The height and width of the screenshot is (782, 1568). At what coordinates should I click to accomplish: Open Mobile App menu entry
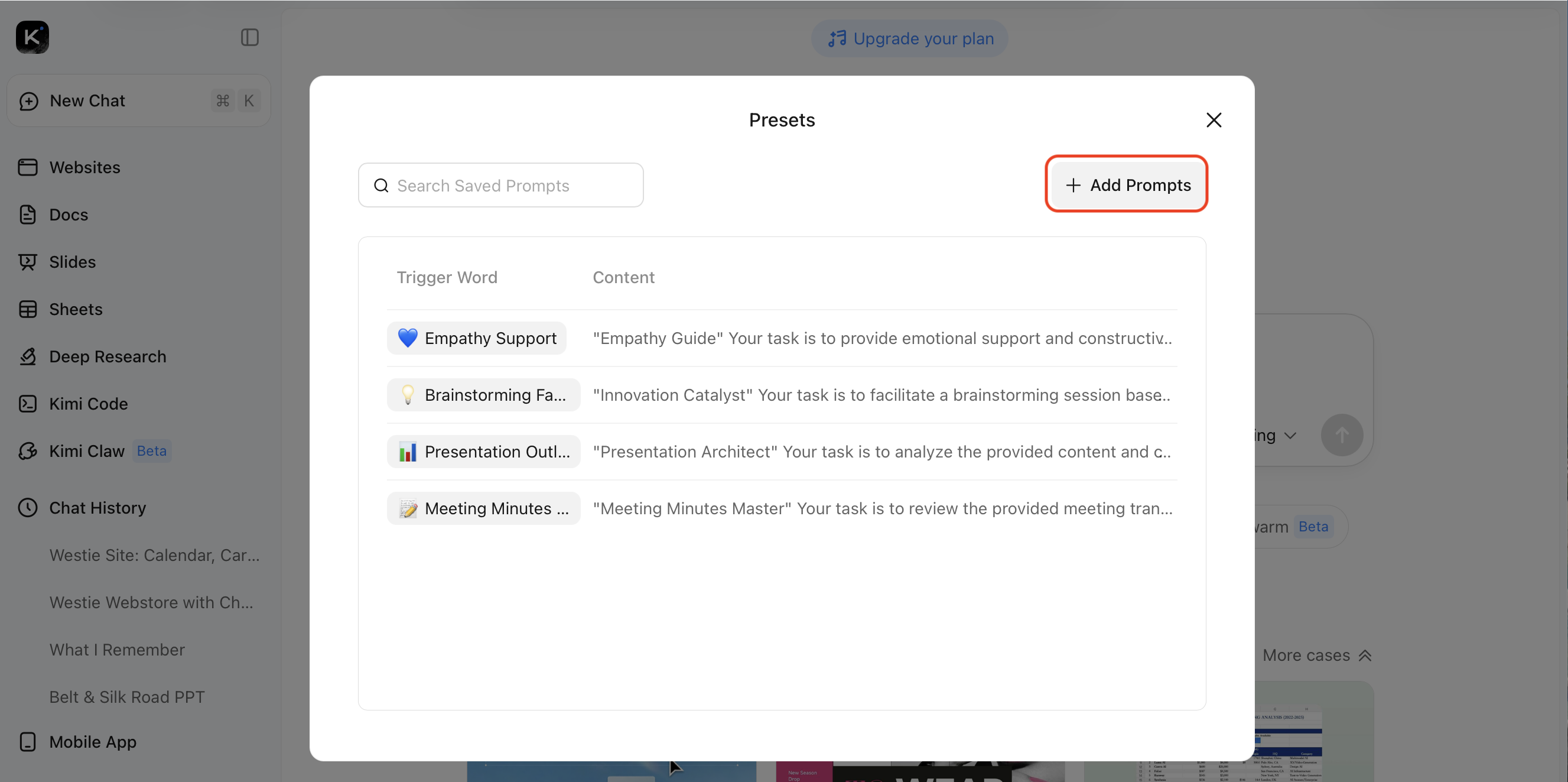pos(93,742)
